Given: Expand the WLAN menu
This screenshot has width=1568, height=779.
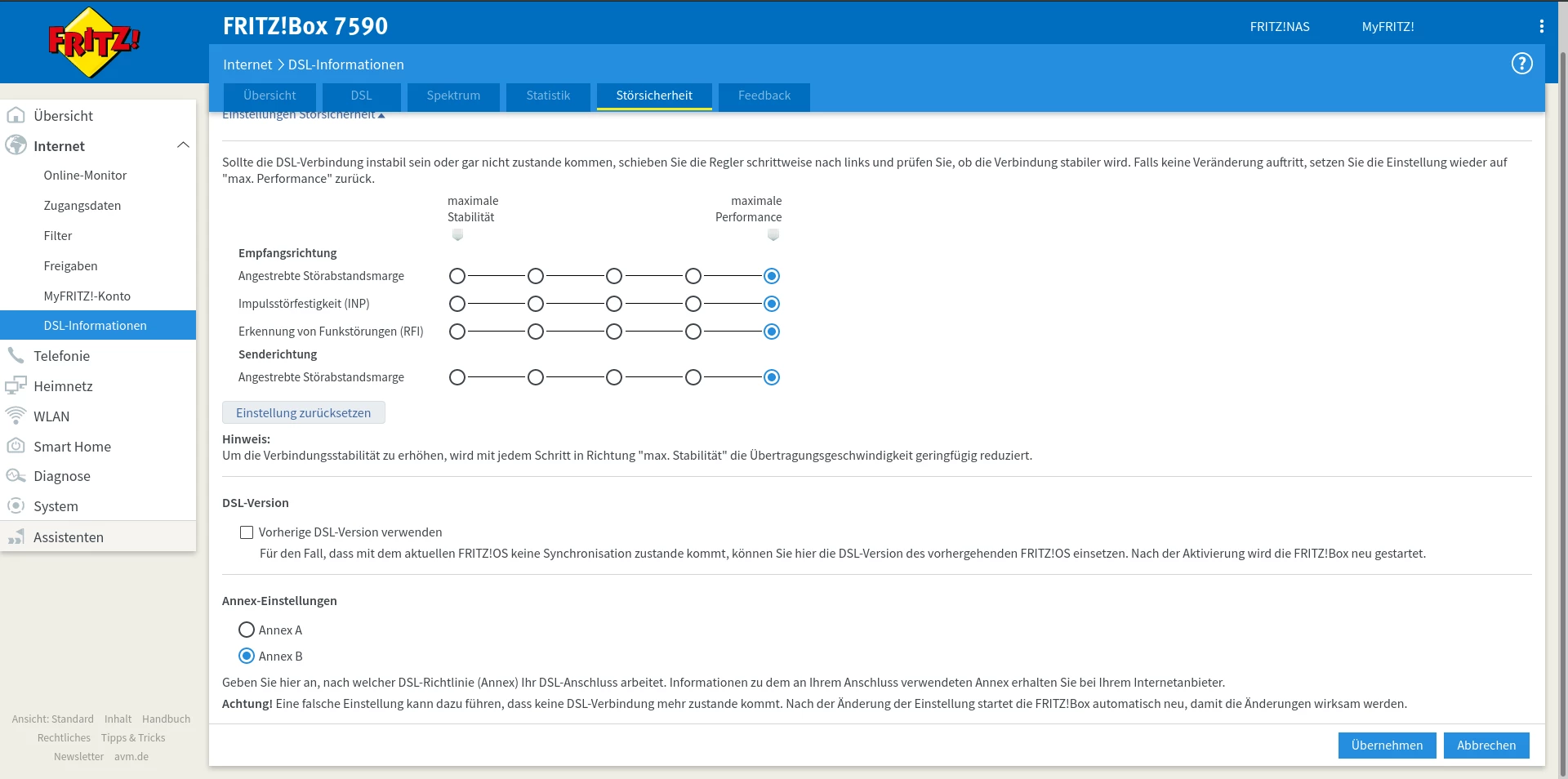Looking at the screenshot, I should 98,416.
